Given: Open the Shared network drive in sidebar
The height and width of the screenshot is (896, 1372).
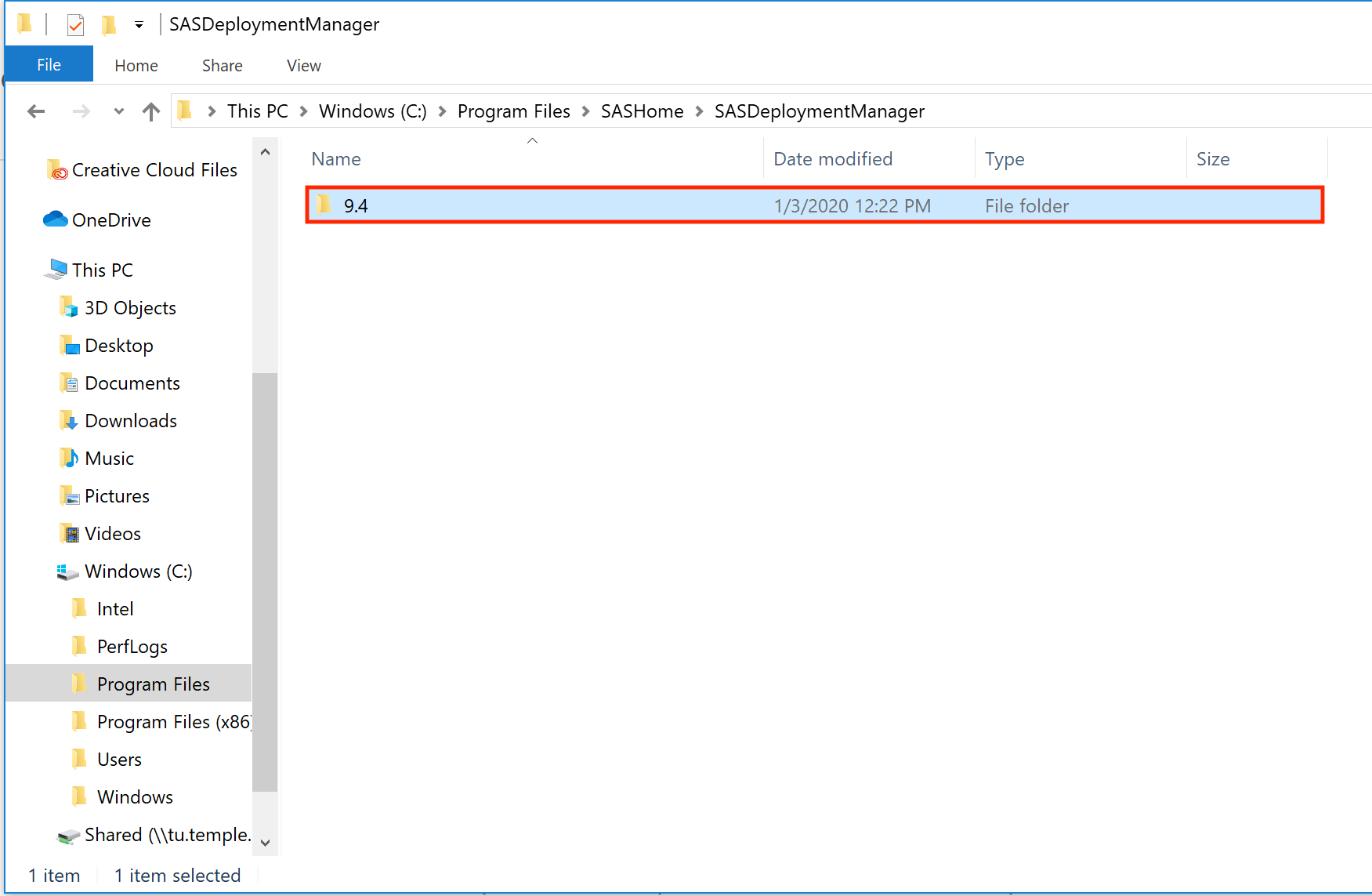Looking at the screenshot, I should pos(168,835).
